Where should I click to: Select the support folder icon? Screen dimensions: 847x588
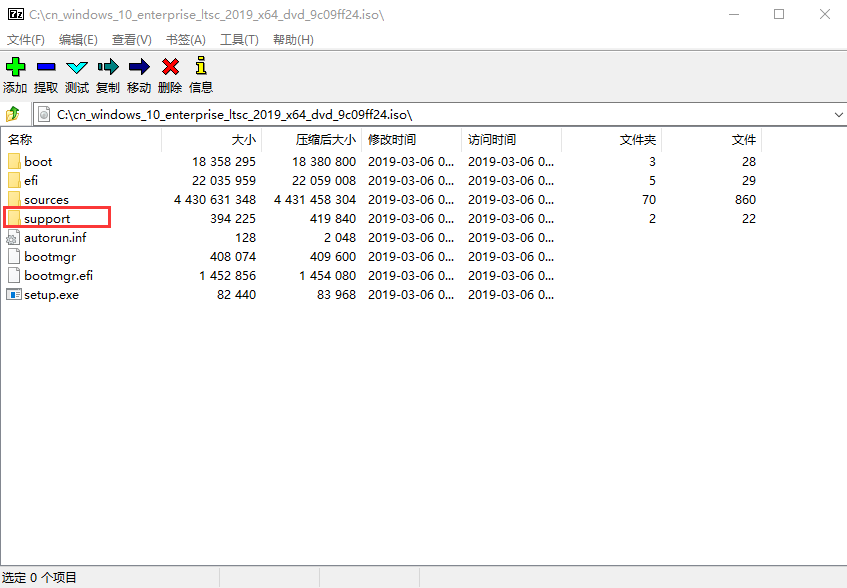[x=14, y=218]
